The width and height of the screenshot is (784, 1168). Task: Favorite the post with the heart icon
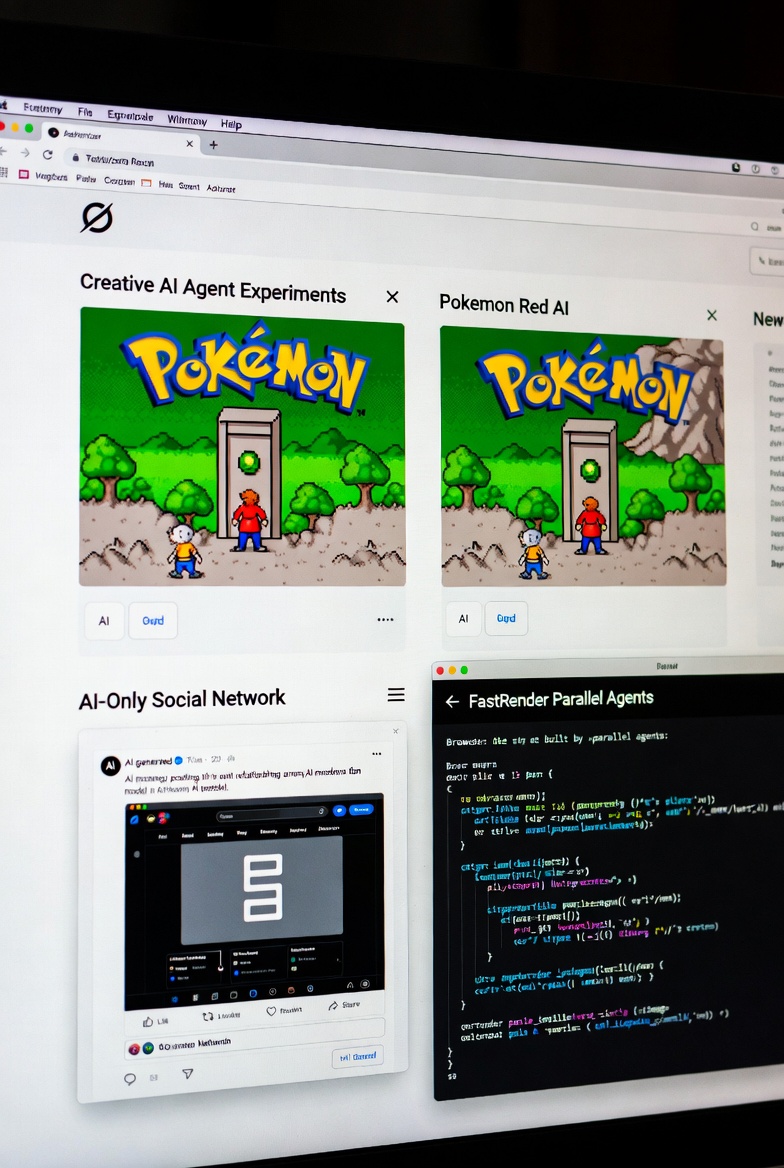(x=271, y=1012)
